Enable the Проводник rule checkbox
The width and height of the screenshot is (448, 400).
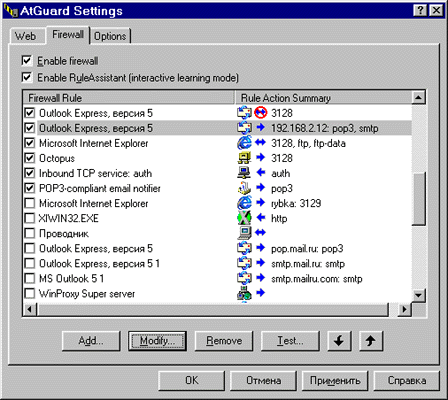(30, 233)
